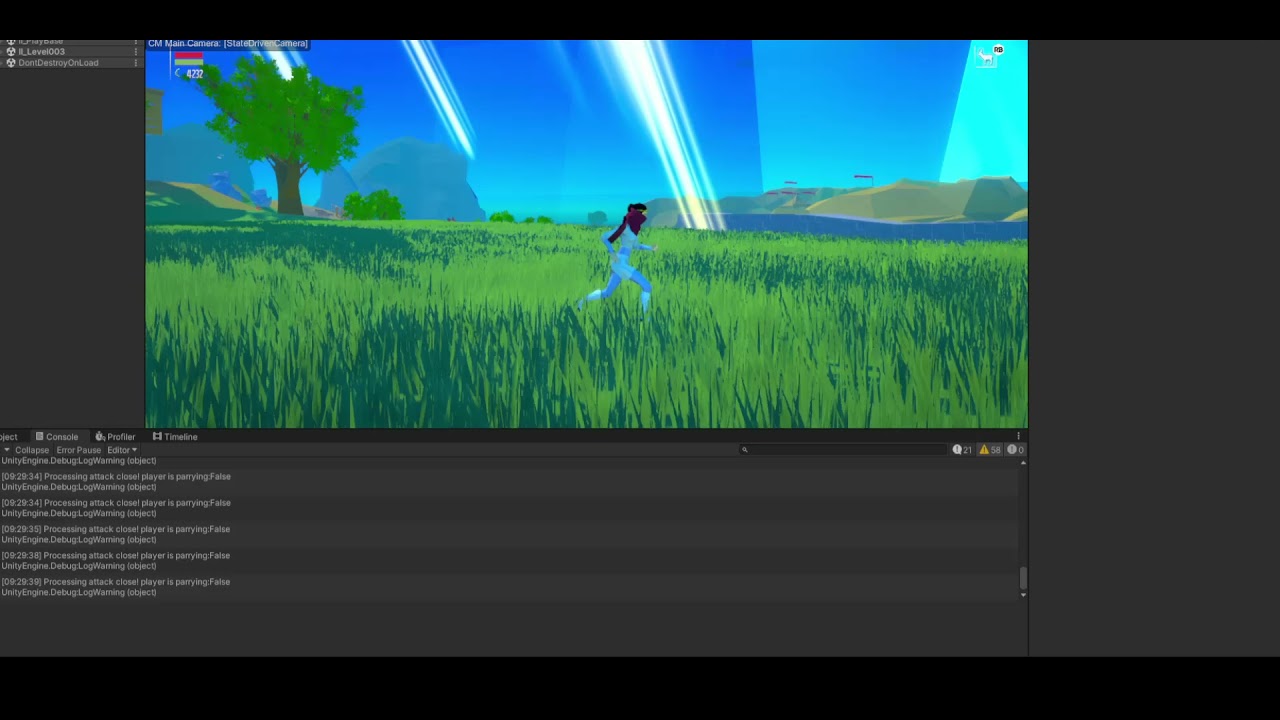Click the CM Main Camera overlay label
This screenshot has height=720, width=1280.
point(228,44)
